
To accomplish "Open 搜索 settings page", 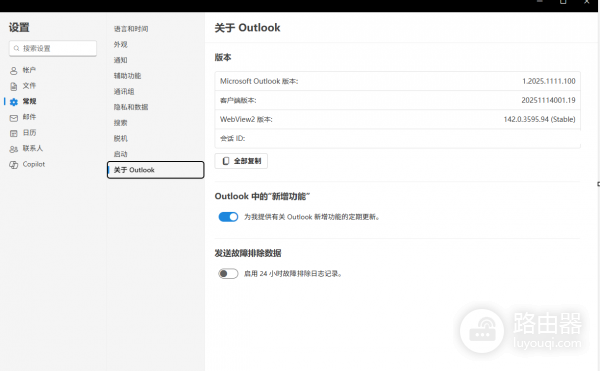I will click(121, 123).
